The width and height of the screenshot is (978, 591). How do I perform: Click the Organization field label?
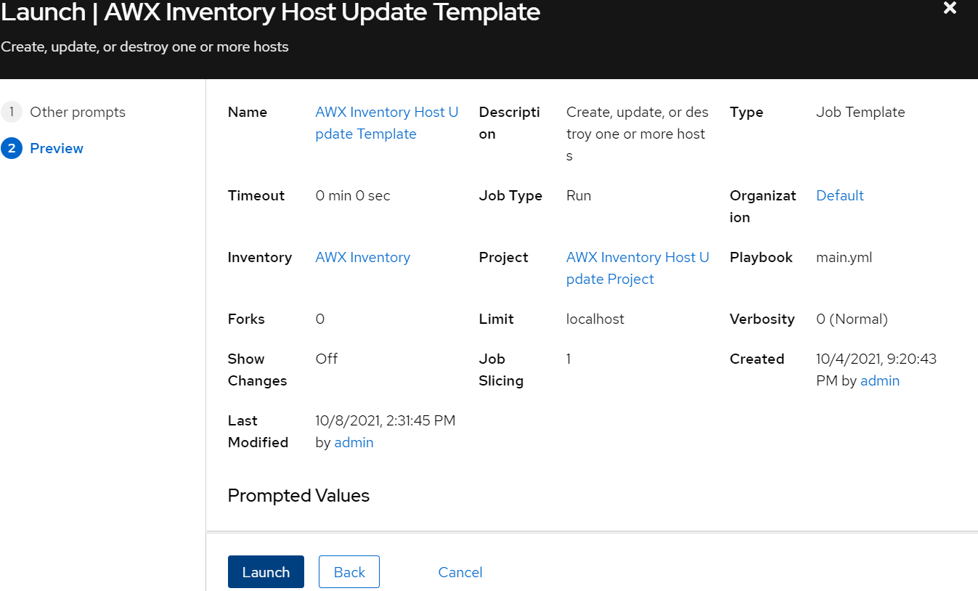(763, 206)
